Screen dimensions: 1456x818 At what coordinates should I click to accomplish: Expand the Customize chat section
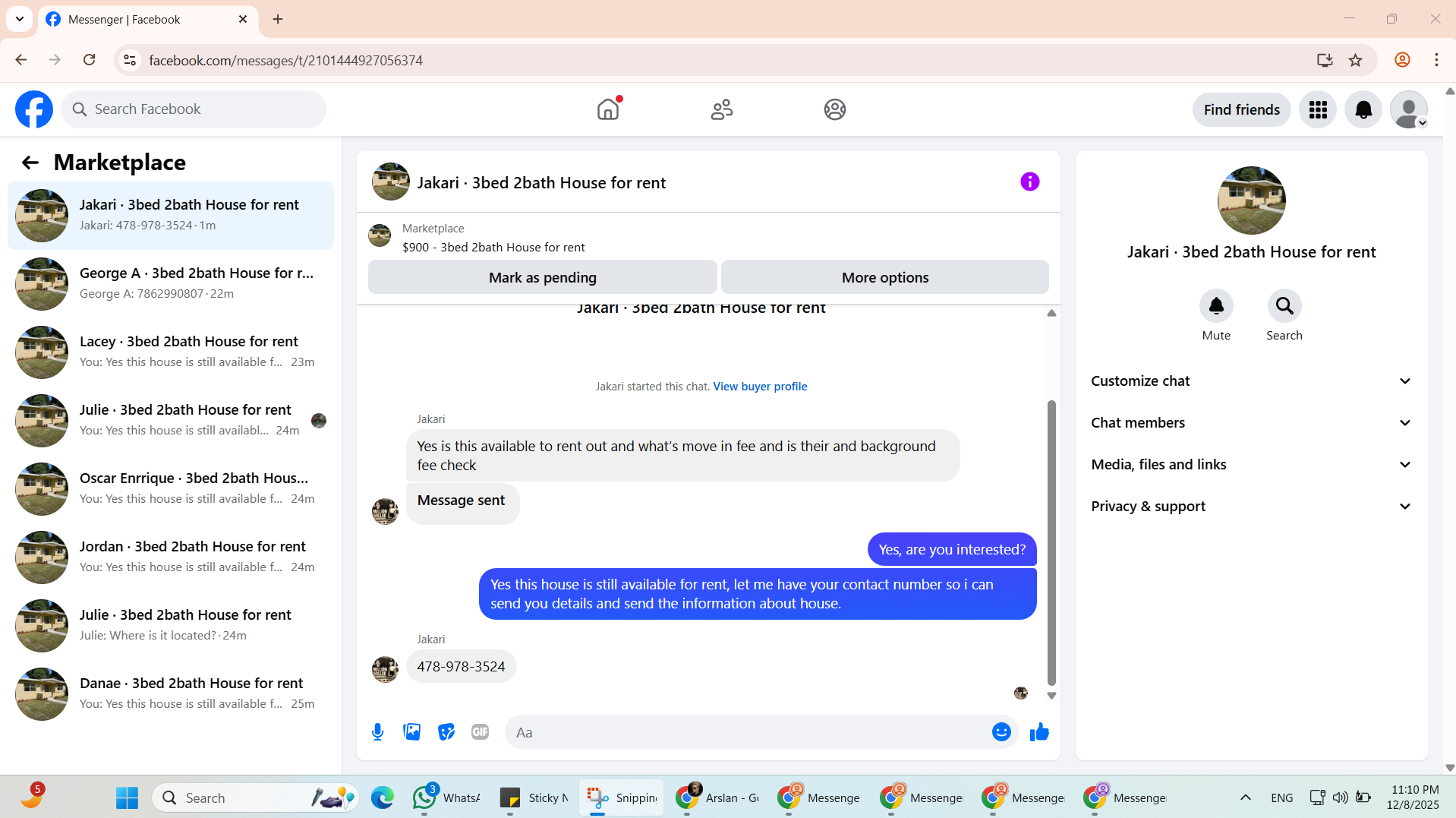click(x=1251, y=381)
